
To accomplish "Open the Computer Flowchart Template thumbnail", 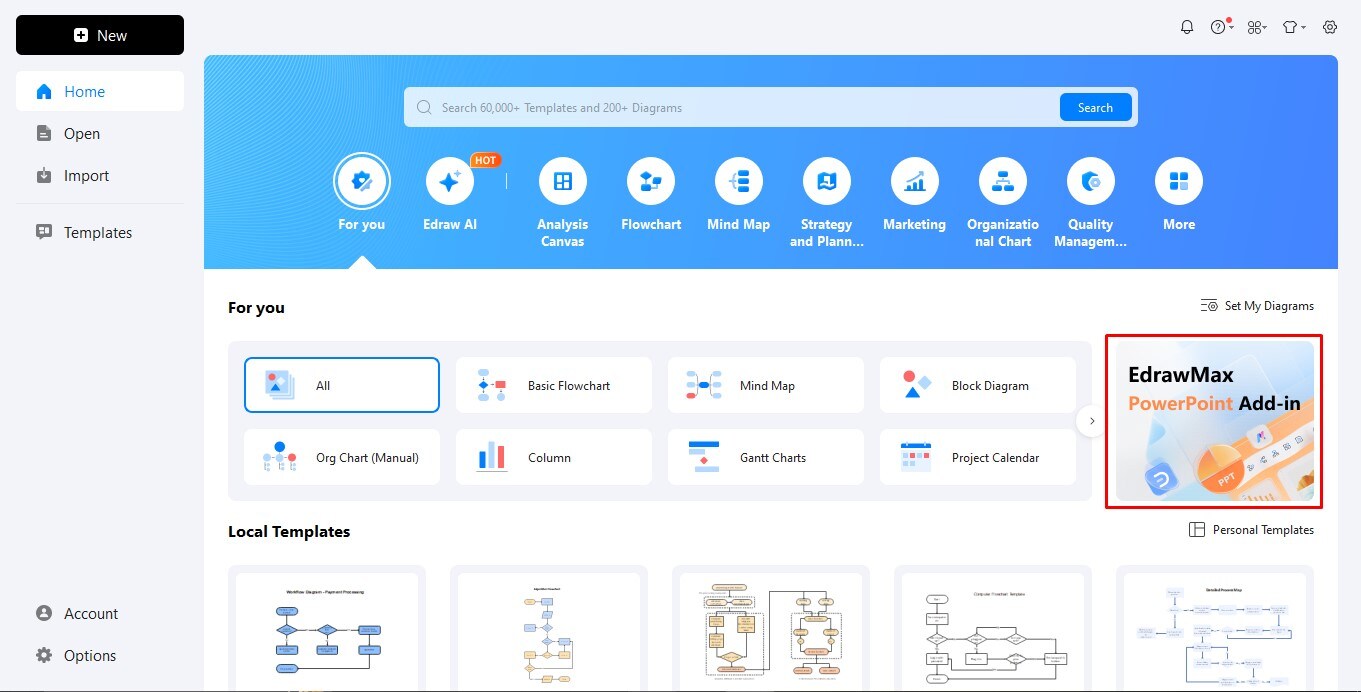I will pos(993,630).
